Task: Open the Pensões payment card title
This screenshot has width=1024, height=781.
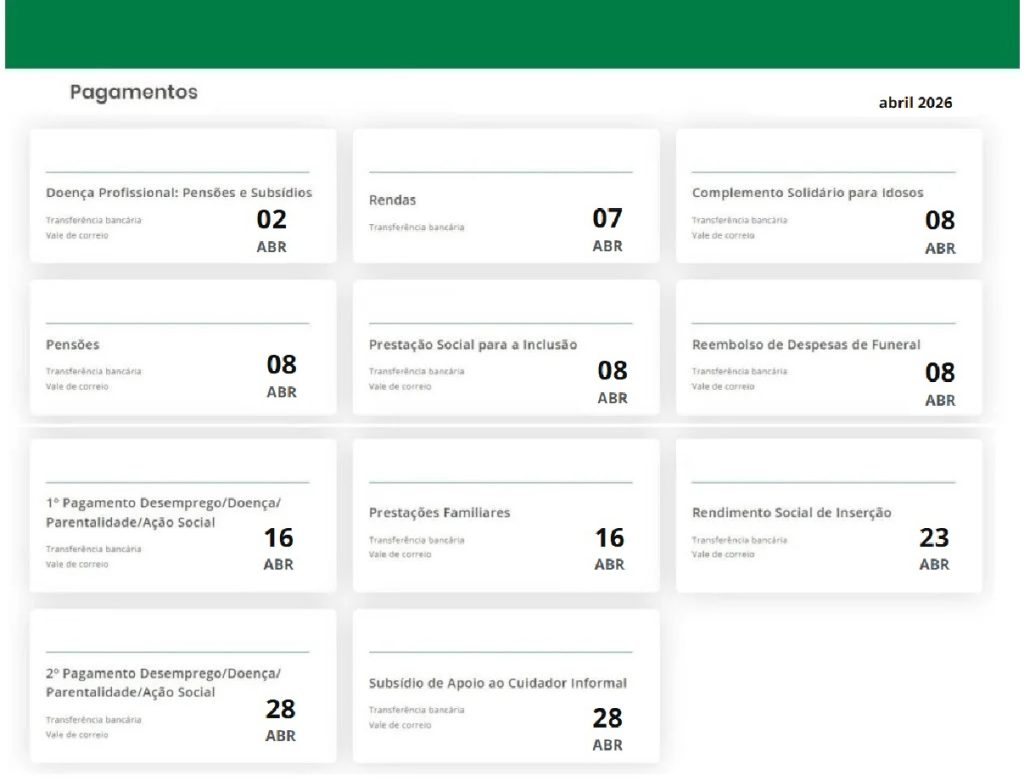Action: (73, 345)
